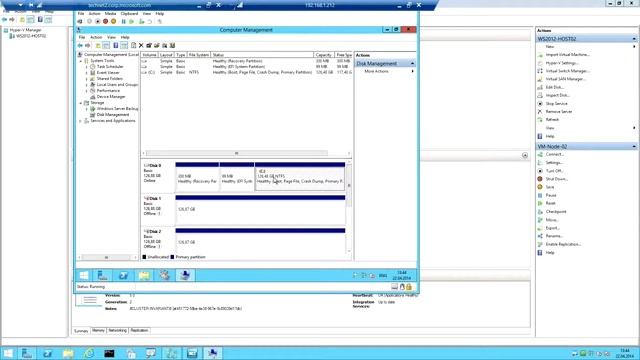Viewport: 640px width, 360px height.
Task: Open Action menu in Computer Management
Action: [x=96, y=37]
